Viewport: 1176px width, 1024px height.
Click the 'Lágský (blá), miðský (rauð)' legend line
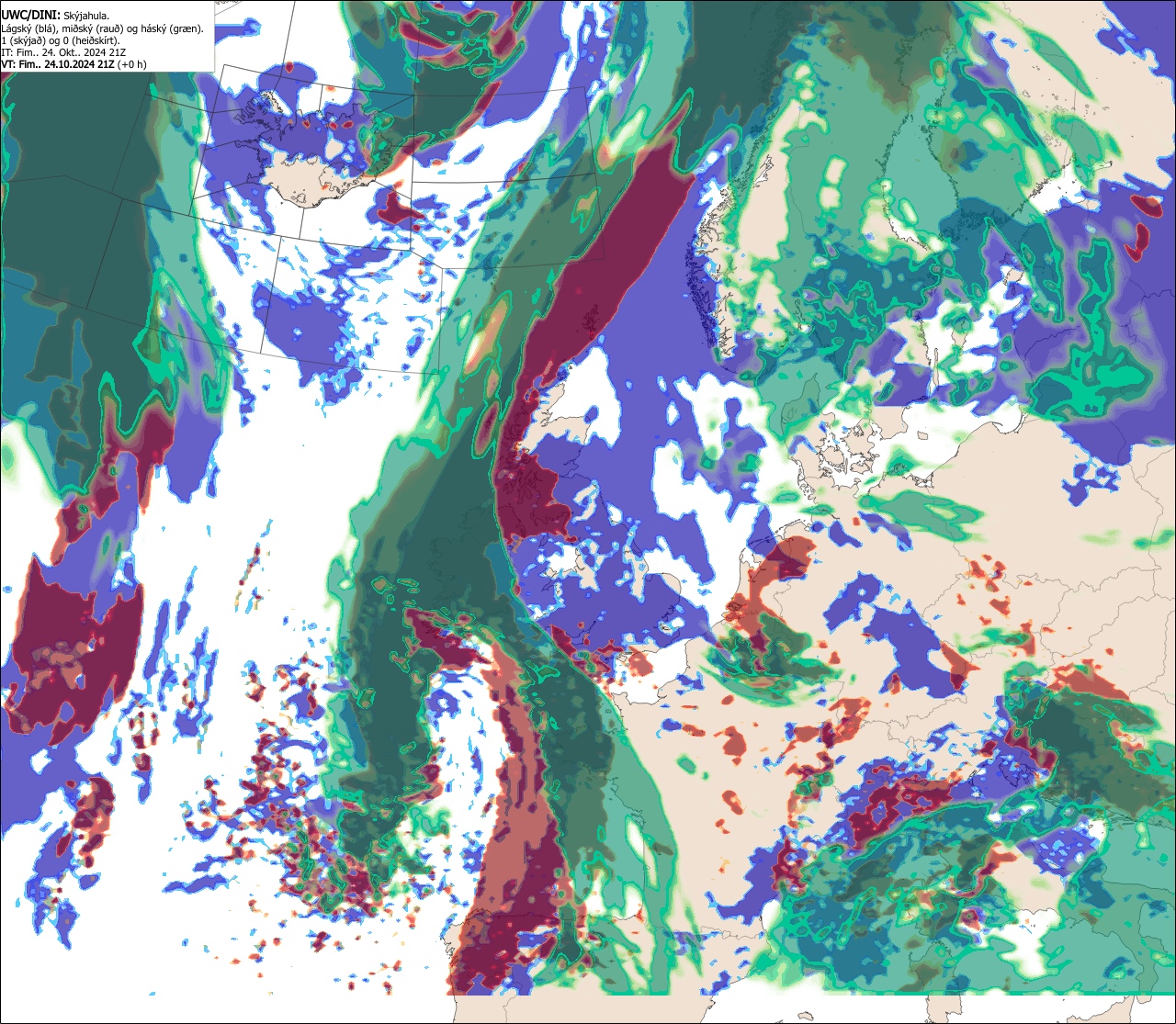click(103, 28)
